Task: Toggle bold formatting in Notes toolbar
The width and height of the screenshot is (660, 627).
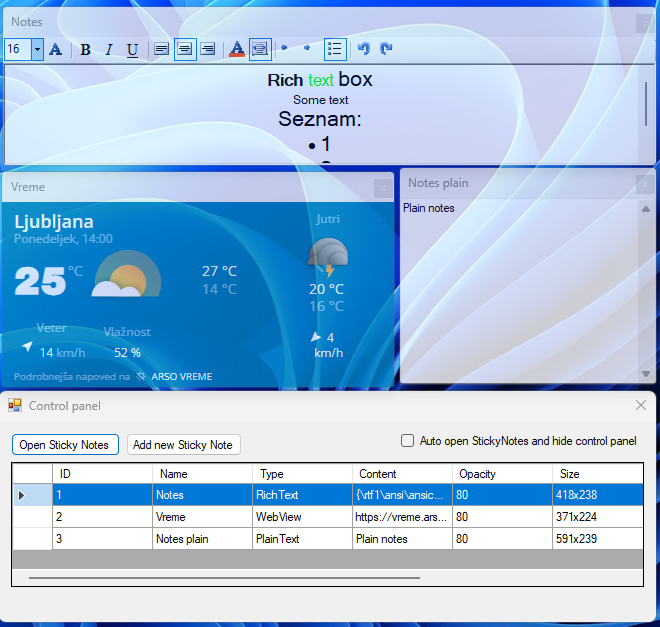Action: coord(86,49)
